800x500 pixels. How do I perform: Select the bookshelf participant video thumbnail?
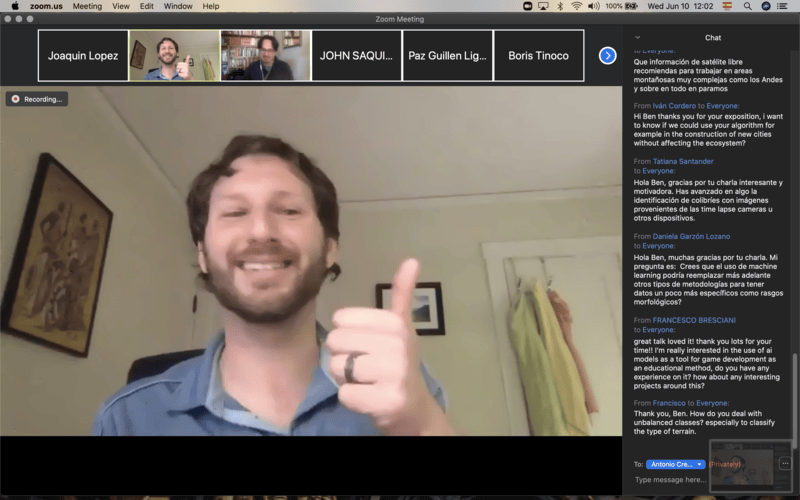tap(265, 56)
